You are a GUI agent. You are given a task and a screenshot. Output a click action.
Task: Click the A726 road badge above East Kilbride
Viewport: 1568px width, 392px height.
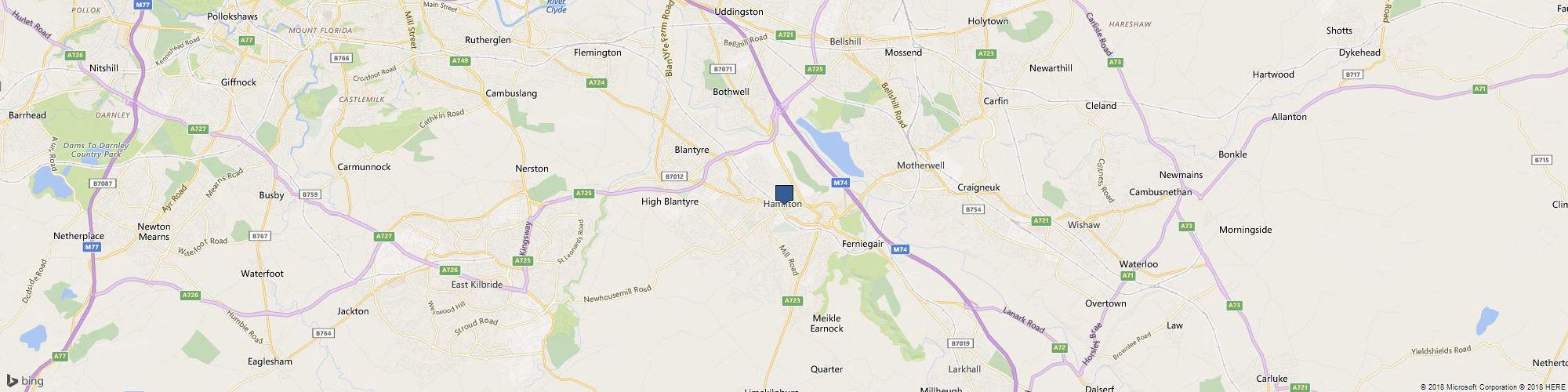pyautogui.click(x=449, y=270)
